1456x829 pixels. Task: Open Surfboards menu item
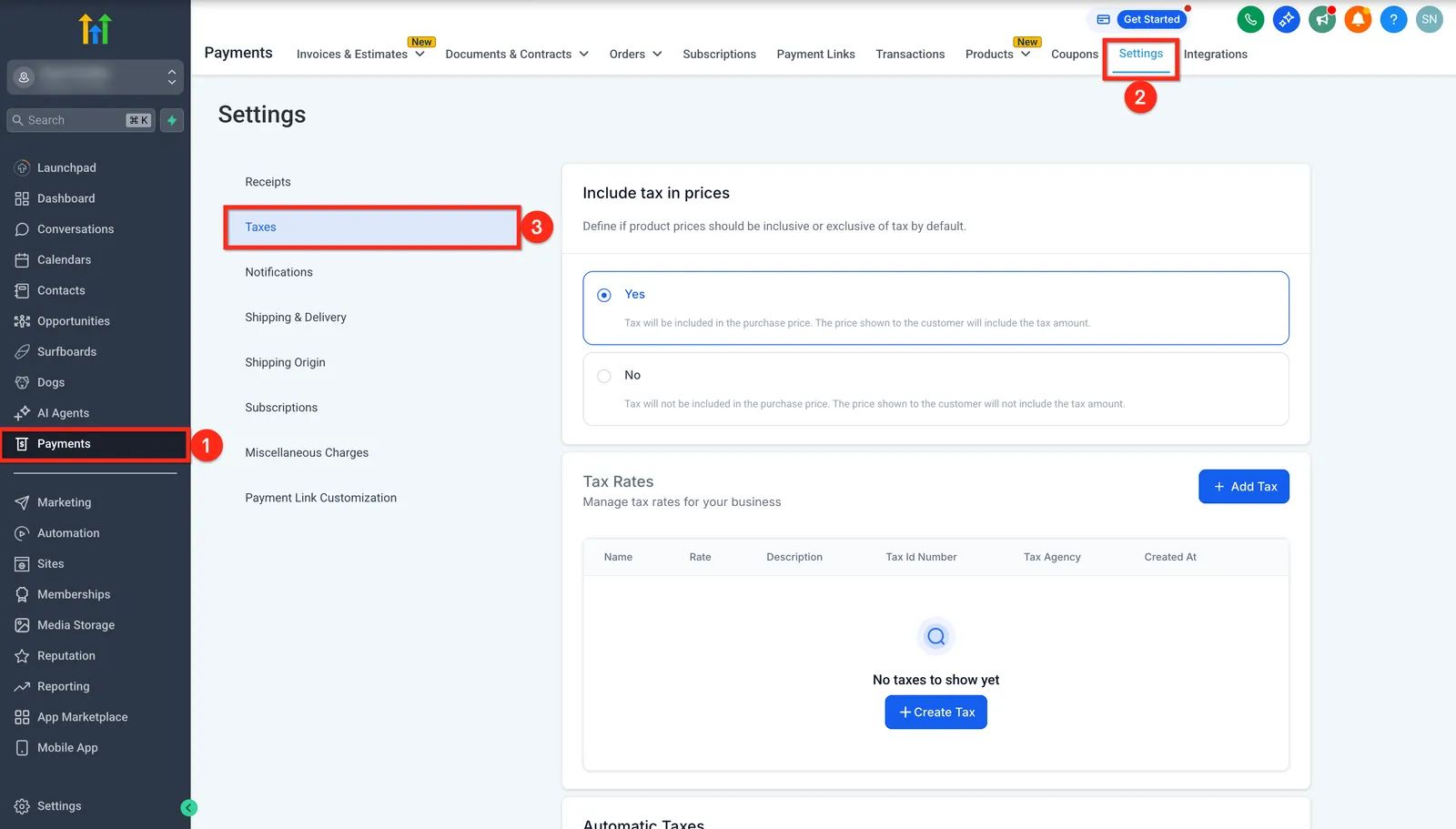pyautogui.click(x=66, y=351)
